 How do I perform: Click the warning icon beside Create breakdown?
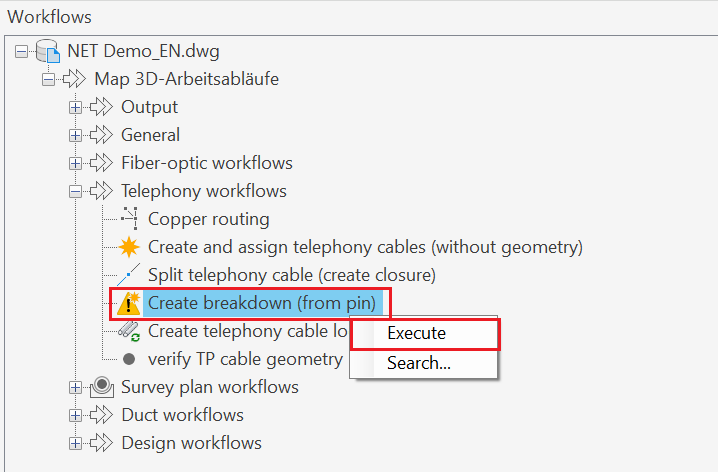(x=128, y=303)
